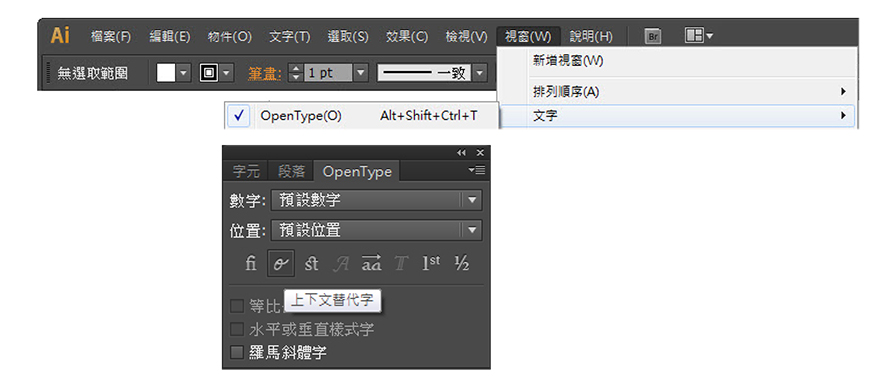
Task: Enable discretionary ligatures st icon
Action: [x=311, y=263]
